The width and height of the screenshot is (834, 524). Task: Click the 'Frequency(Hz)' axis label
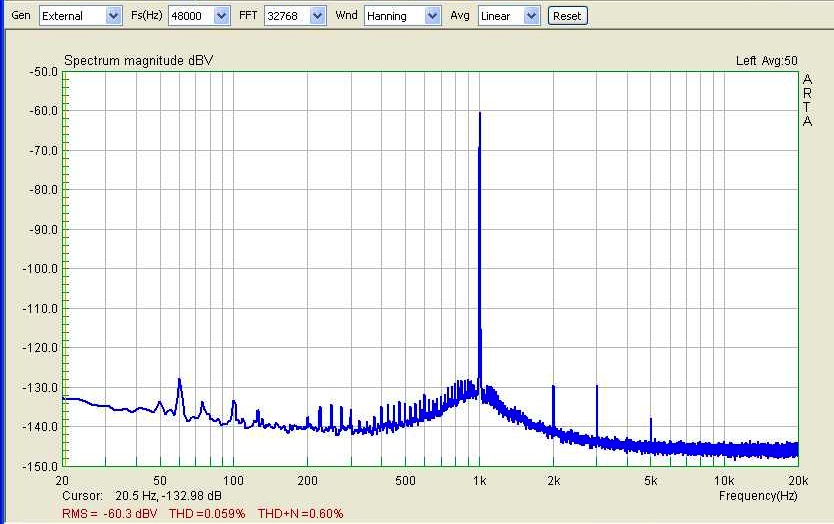[758, 496]
